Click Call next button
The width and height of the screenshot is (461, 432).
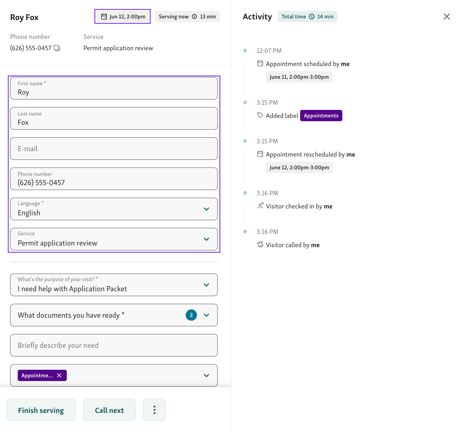109,410
